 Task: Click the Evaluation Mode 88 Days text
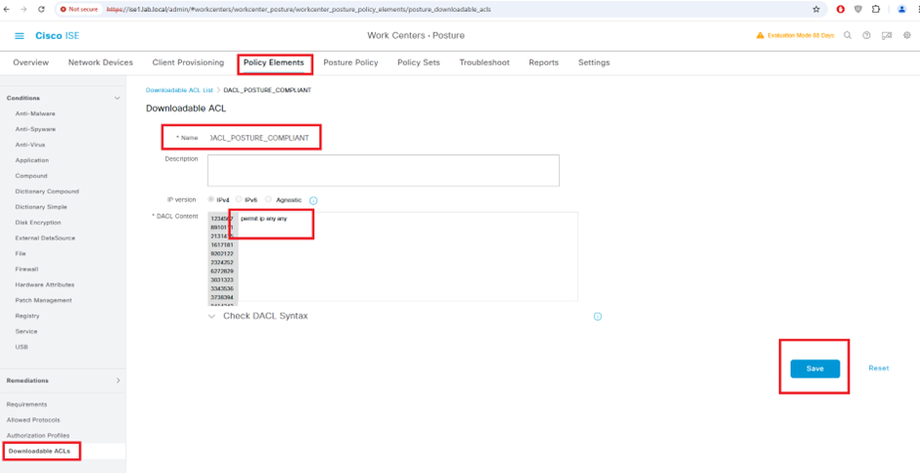point(800,36)
